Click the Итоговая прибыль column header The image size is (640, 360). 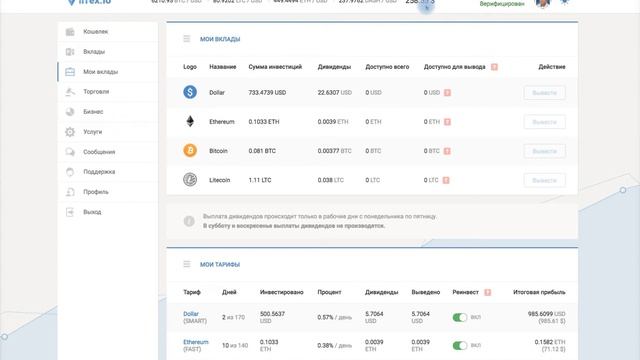click(x=539, y=292)
